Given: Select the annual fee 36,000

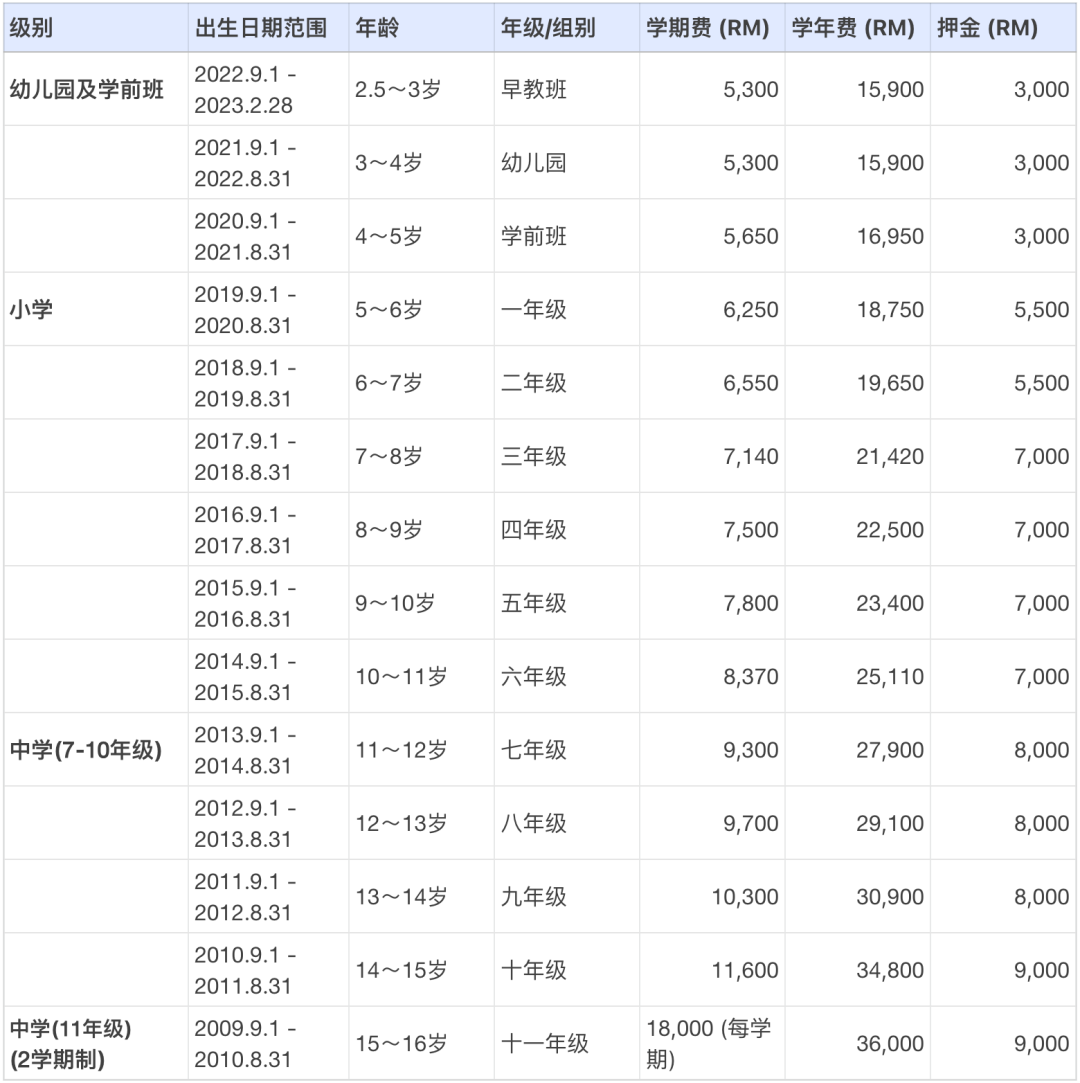Looking at the screenshot, I should pyautogui.click(x=857, y=1044).
